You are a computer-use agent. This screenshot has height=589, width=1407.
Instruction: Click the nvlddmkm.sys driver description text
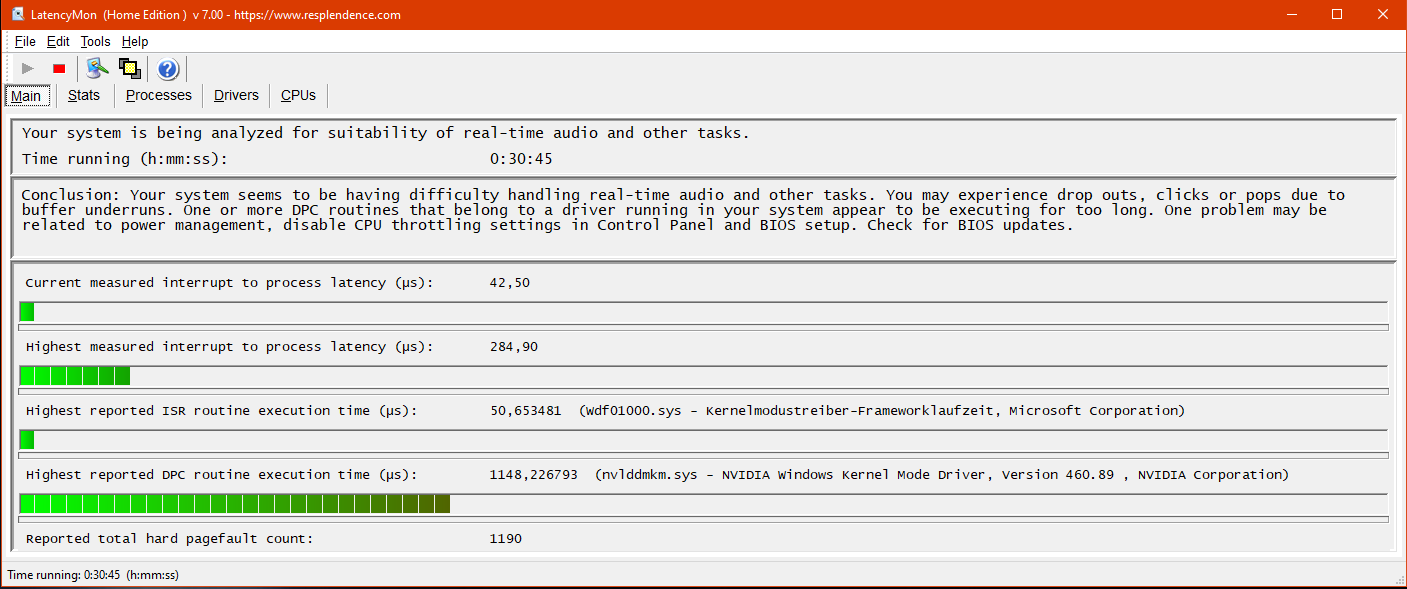point(942,475)
